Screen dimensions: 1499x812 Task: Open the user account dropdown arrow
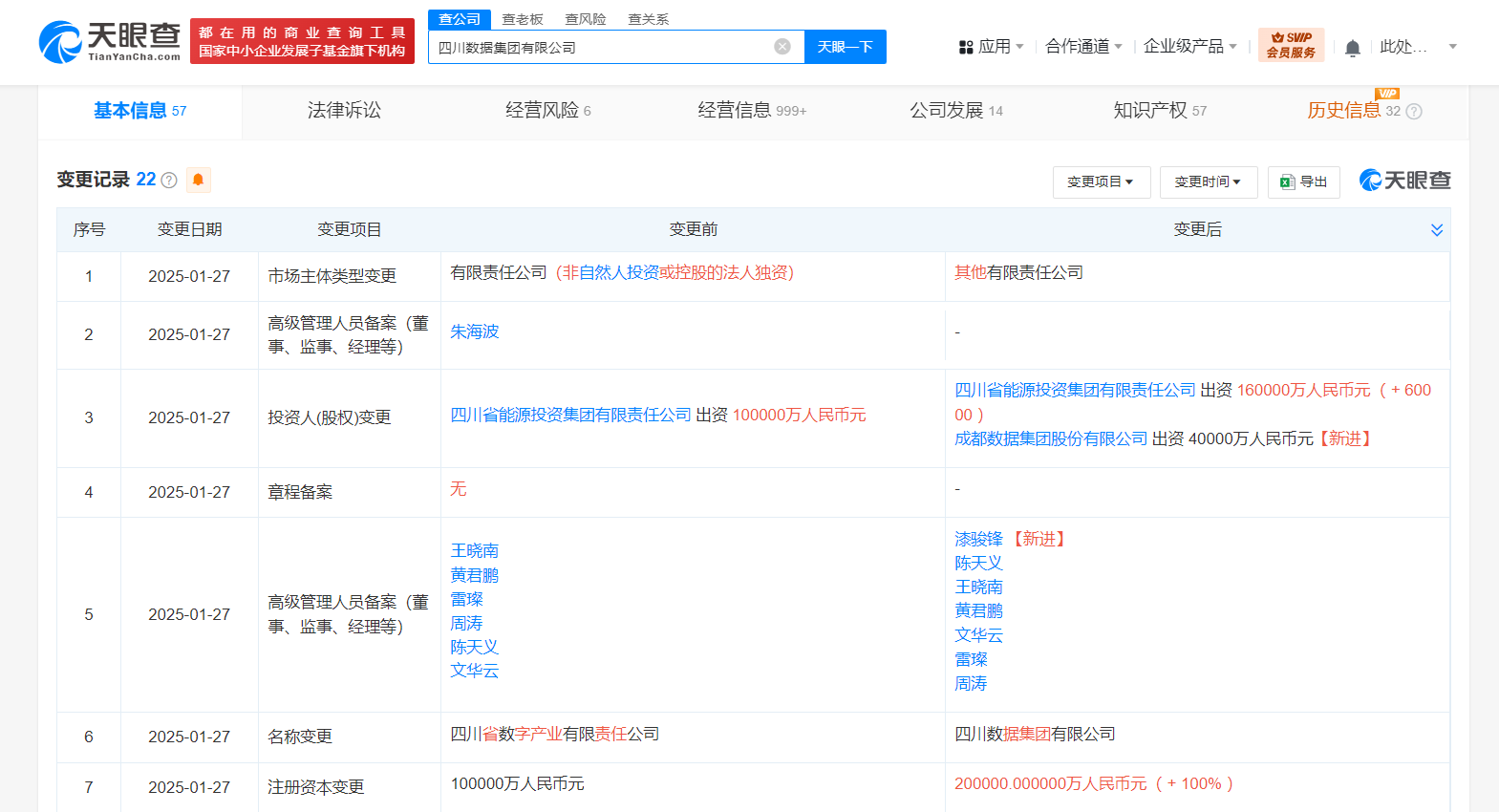[x=1452, y=47]
